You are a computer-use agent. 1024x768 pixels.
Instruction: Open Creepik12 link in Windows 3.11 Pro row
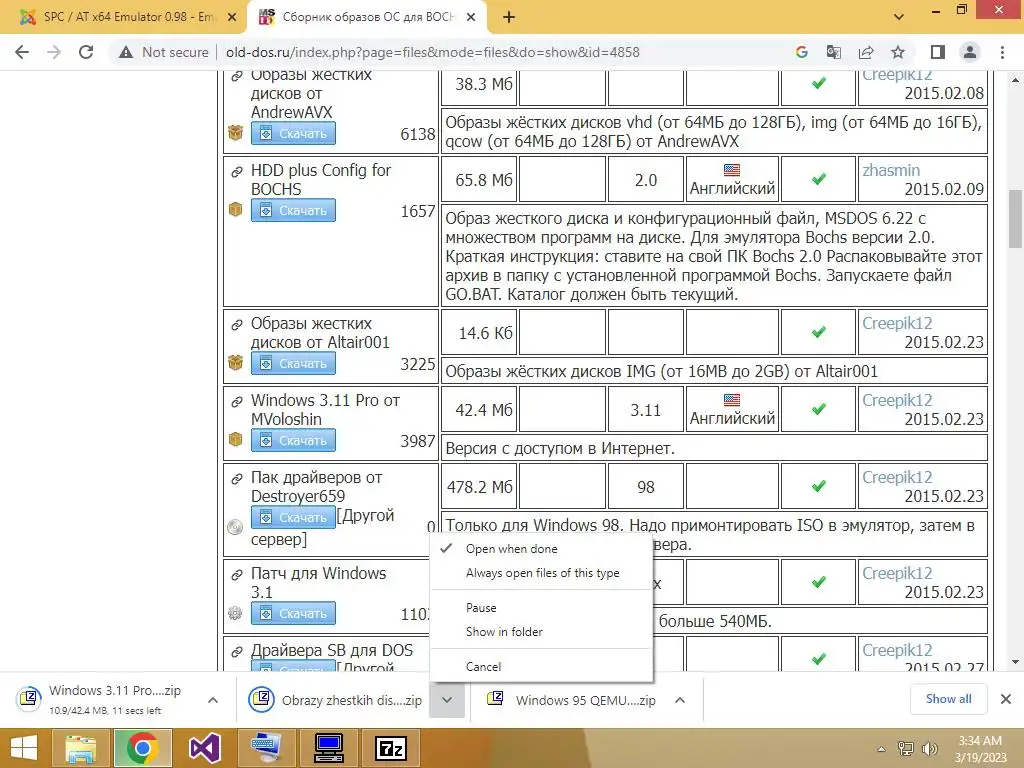pos(897,400)
